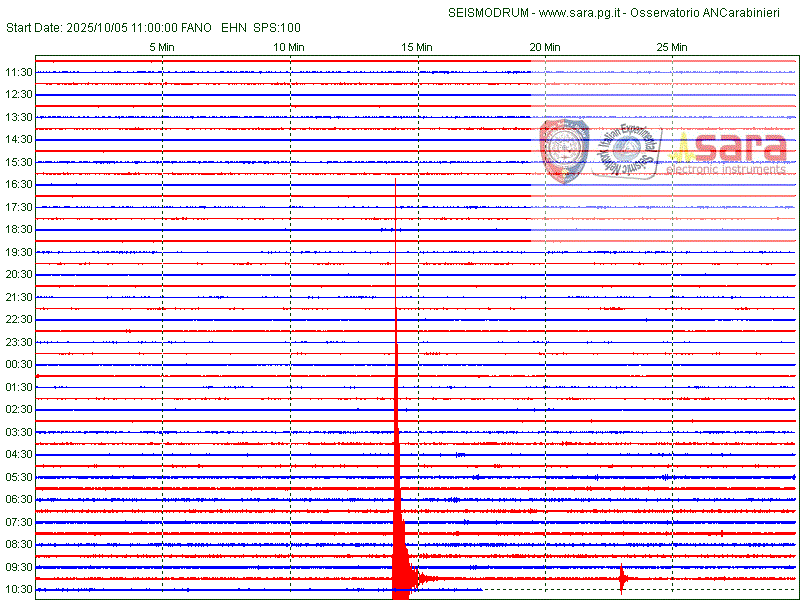Click the 20 Min time axis label
Viewport: 800px width, 600px height.
point(544,47)
